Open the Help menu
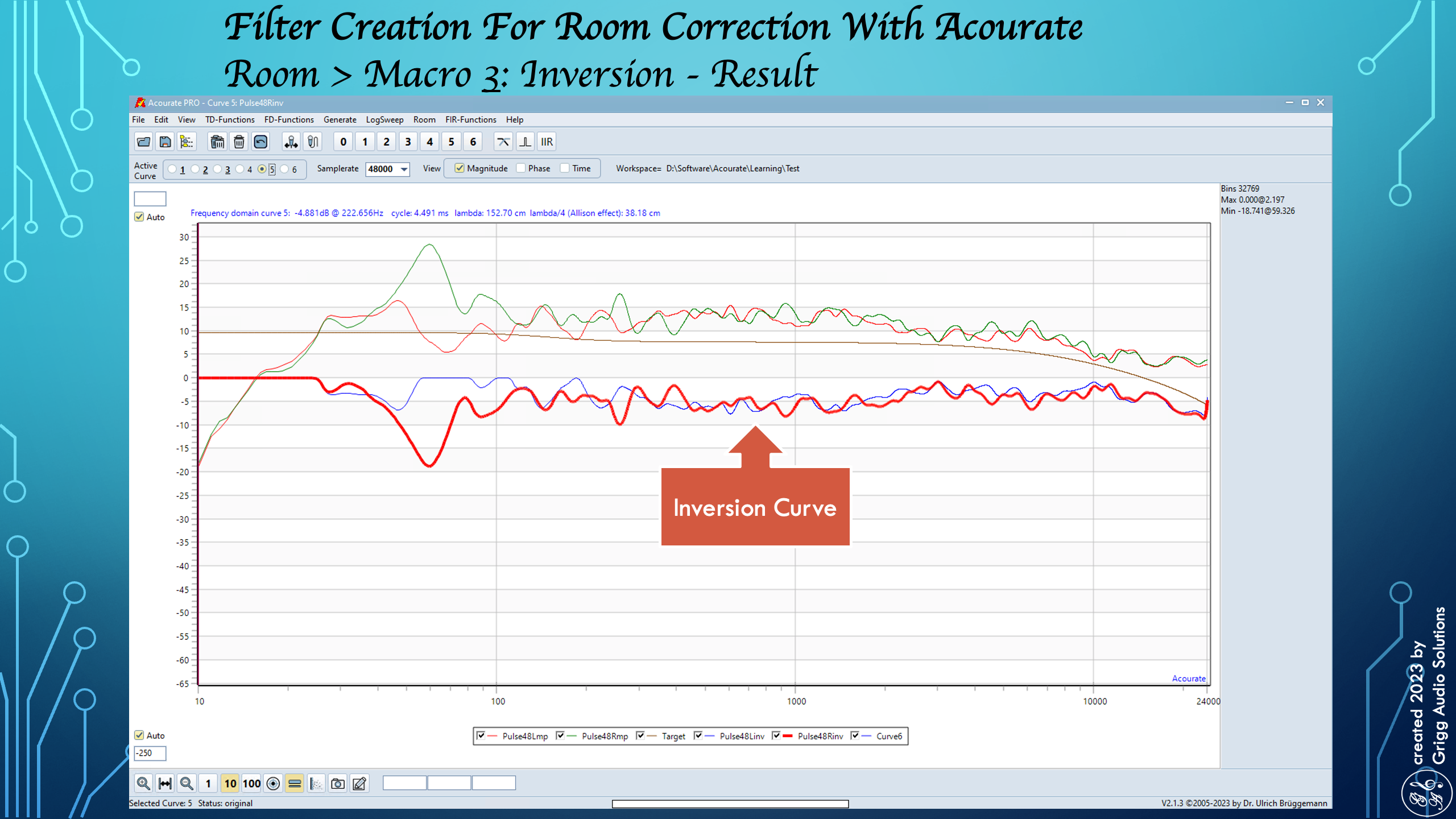 click(515, 119)
